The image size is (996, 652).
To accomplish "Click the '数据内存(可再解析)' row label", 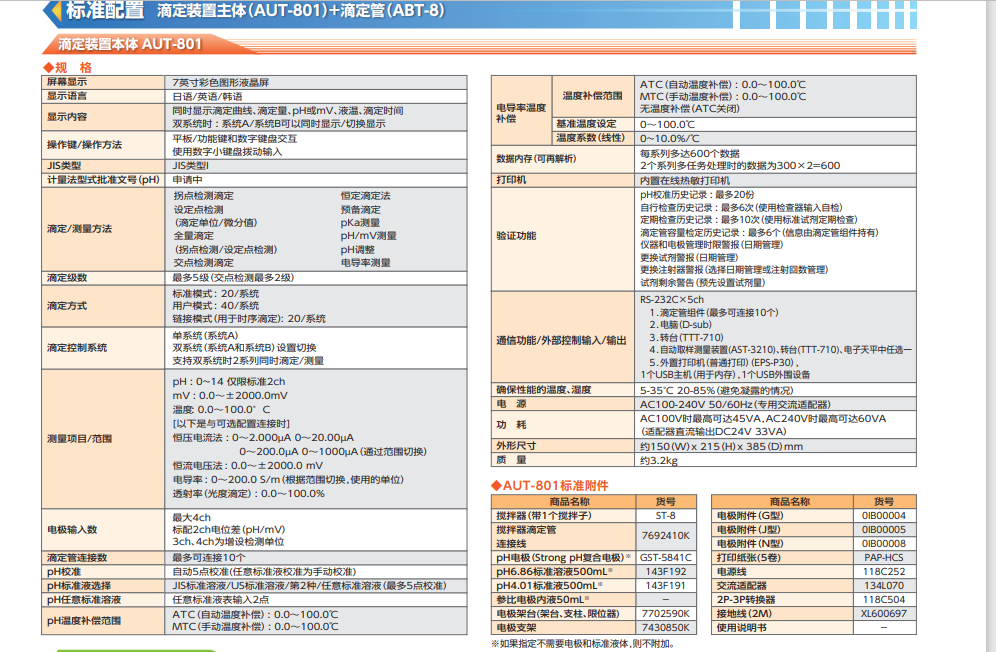I will tap(536, 159).
